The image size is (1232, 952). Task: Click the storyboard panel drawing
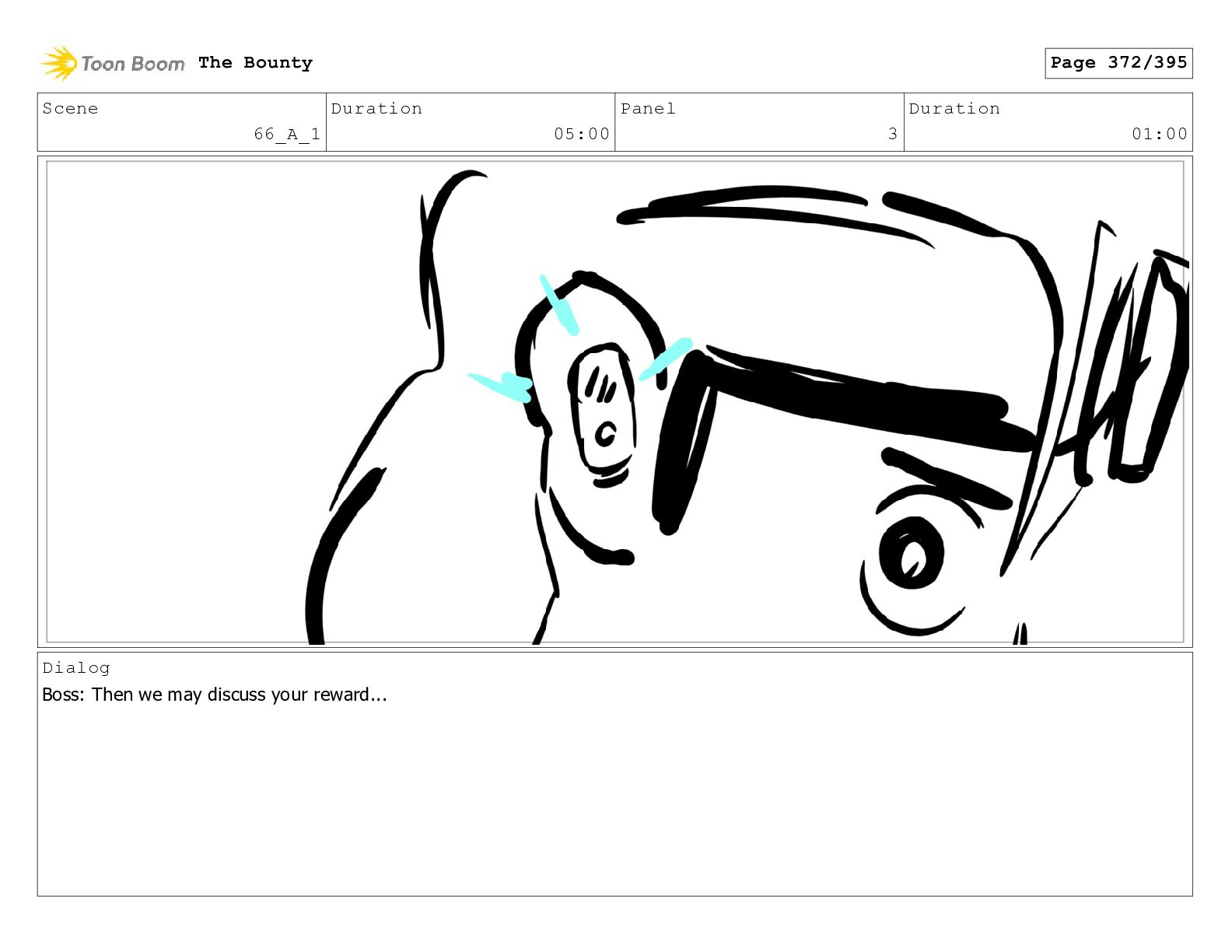615,402
